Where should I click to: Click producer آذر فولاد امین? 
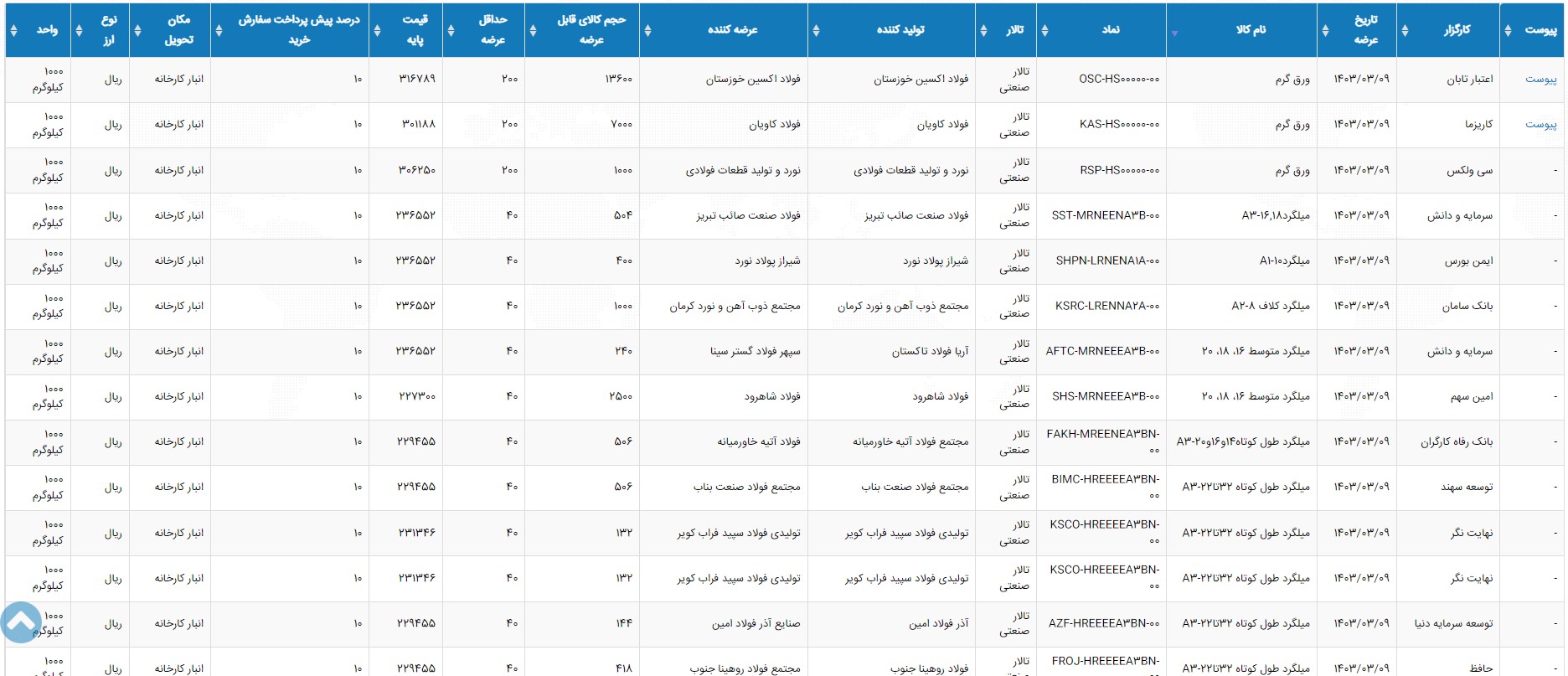pyautogui.click(x=939, y=623)
